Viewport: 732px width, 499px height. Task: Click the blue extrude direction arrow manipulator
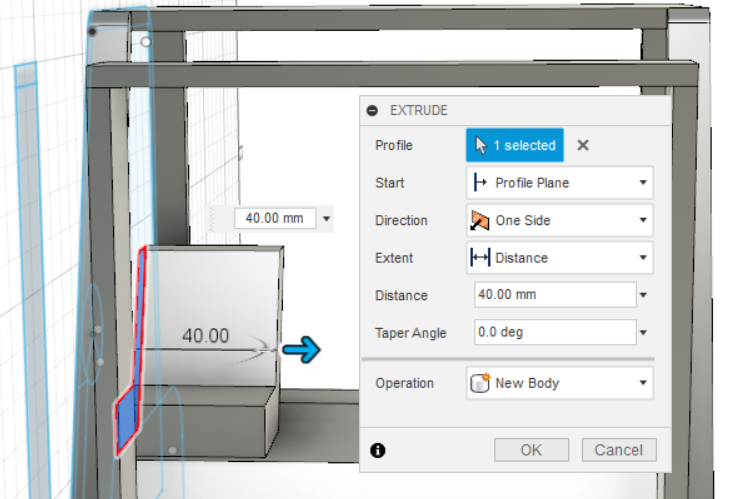coord(301,349)
